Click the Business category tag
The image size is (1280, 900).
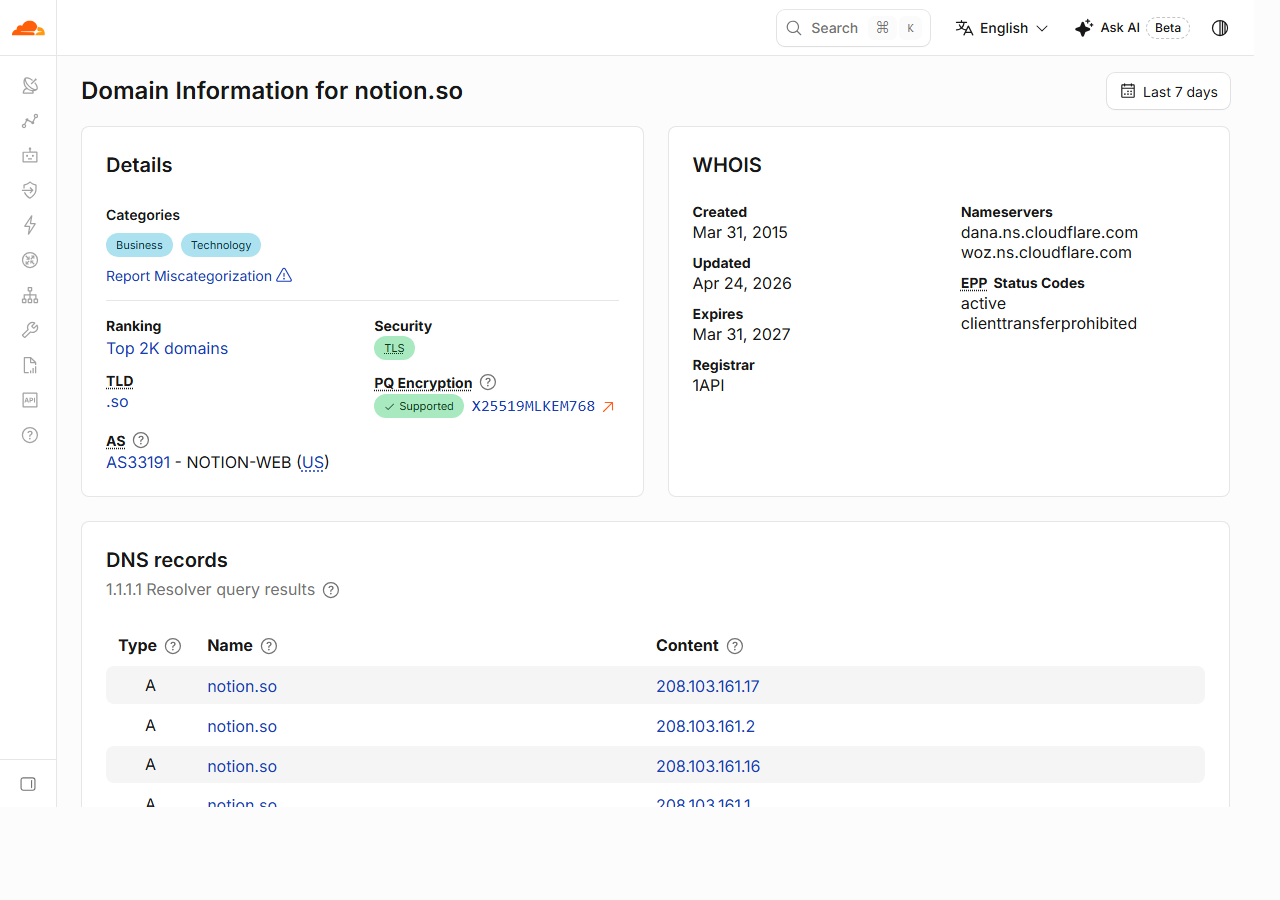139,245
